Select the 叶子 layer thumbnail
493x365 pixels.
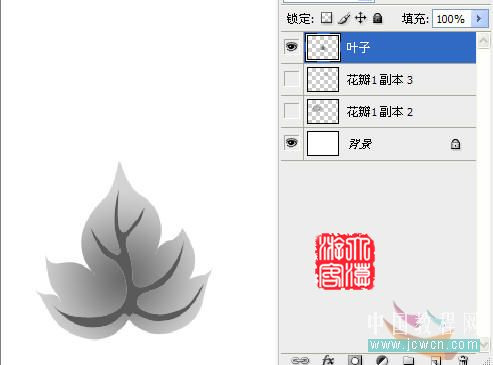tap(323, 47)
